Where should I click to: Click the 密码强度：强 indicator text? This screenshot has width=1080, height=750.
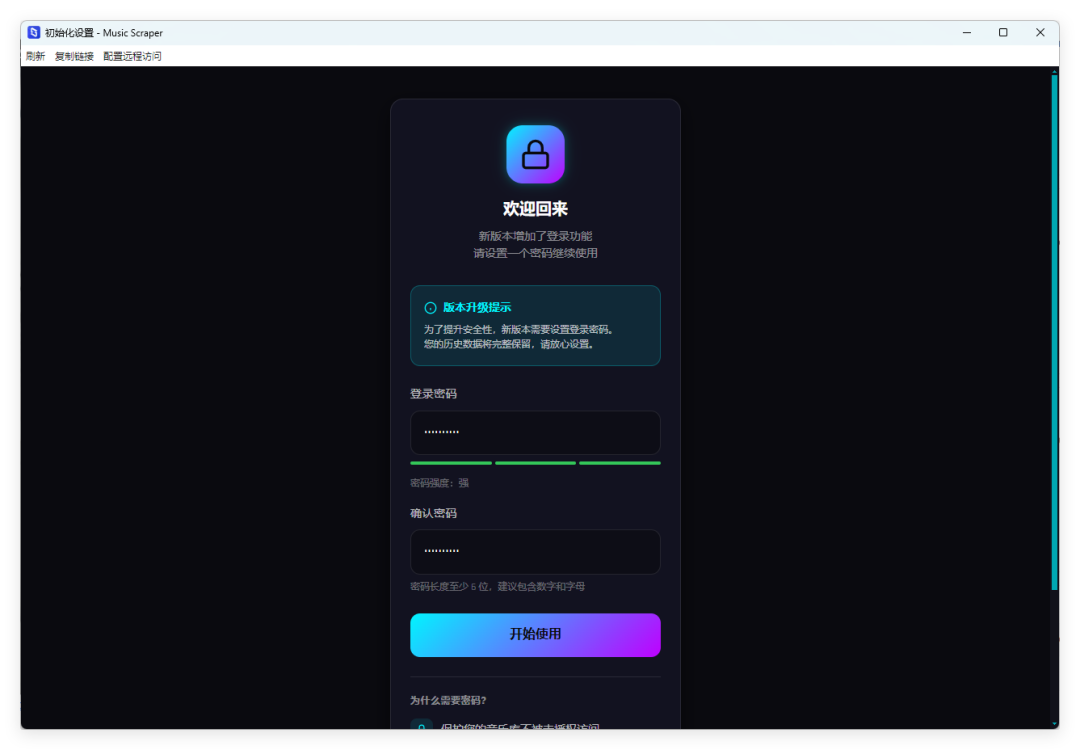pyautogui.click(x=439, y=483)
